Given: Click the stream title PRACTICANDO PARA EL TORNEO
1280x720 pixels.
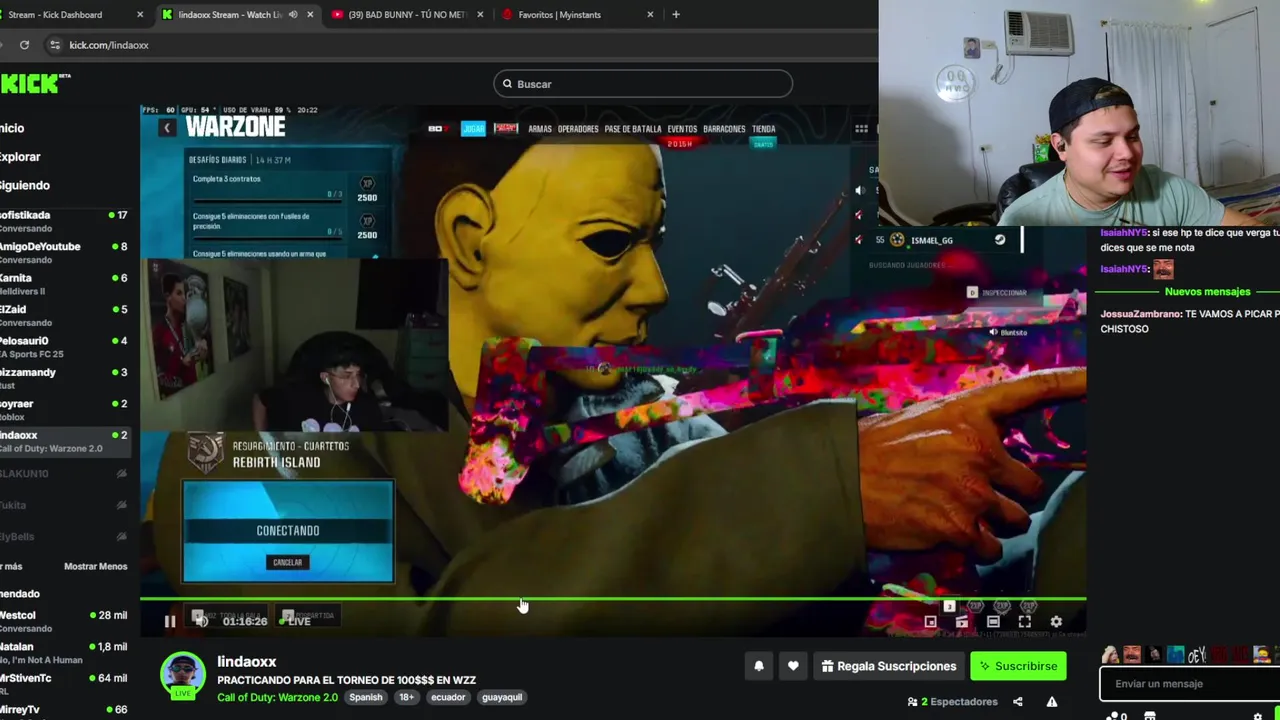Looking at the screenshot, I should coord(347,680).
